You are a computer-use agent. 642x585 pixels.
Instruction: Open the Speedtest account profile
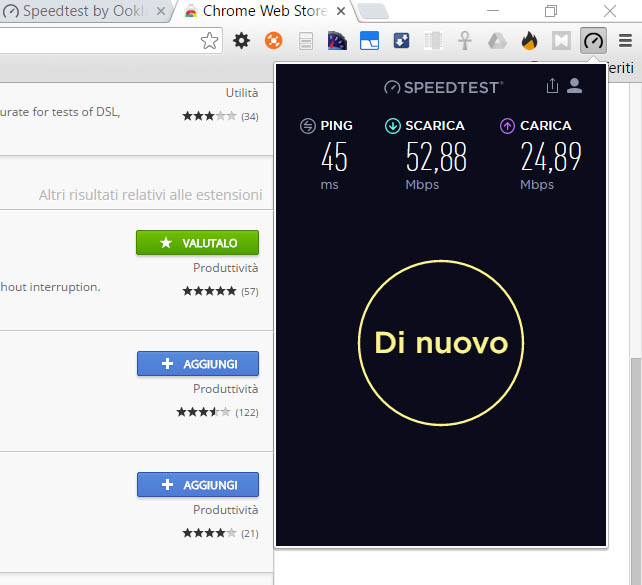coord(574,86)
